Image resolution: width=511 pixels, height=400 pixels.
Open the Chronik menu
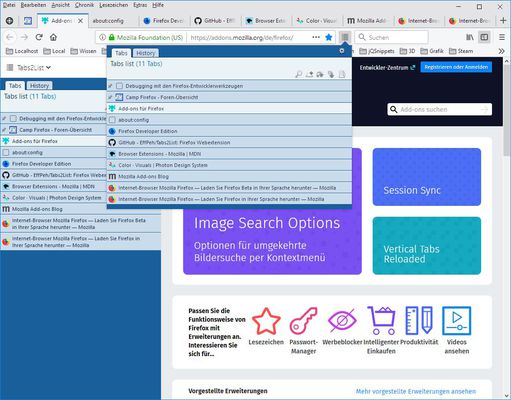coord(84,5)
